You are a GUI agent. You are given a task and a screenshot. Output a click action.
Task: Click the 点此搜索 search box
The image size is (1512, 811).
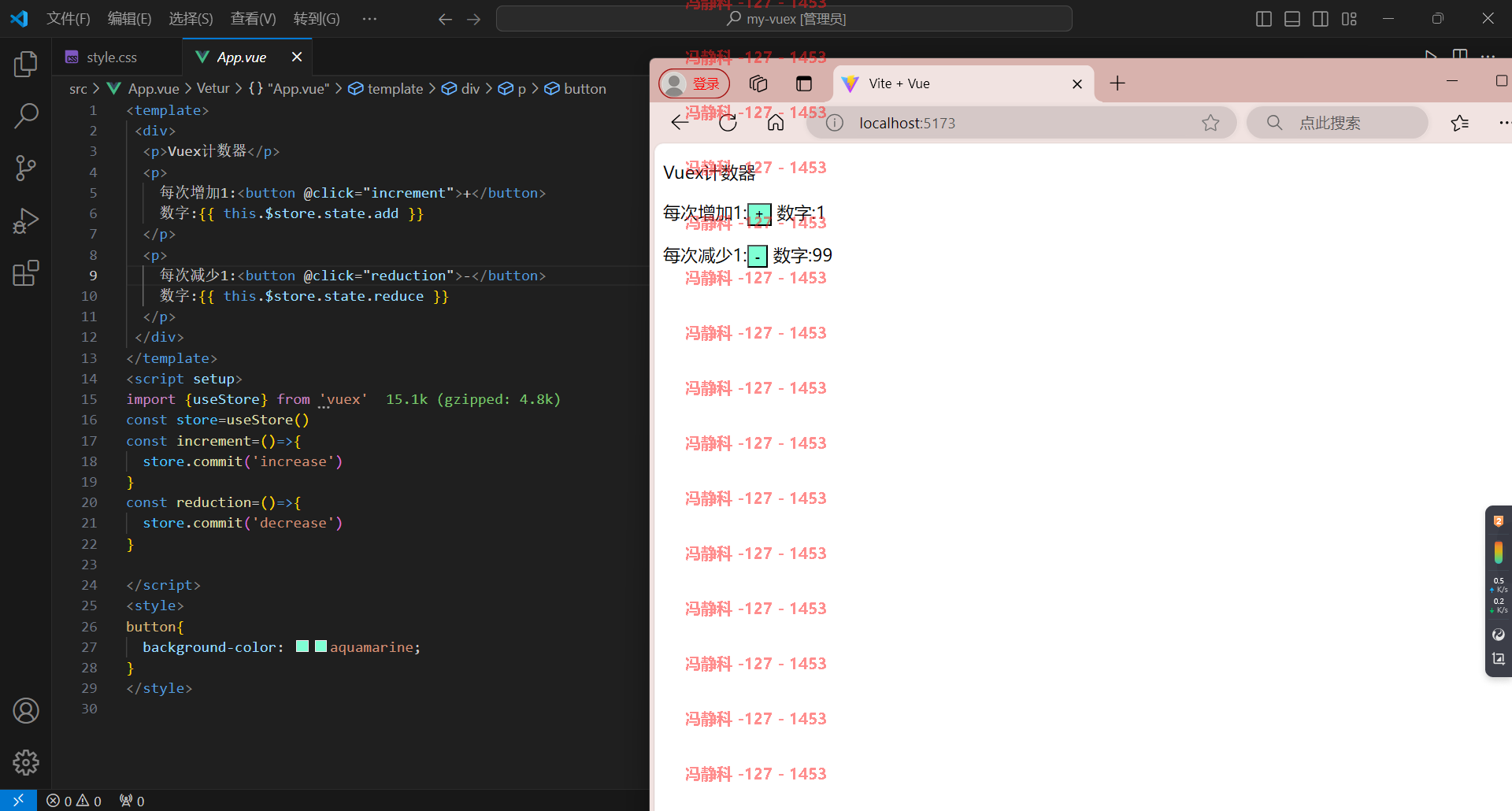click(1337, 123)
